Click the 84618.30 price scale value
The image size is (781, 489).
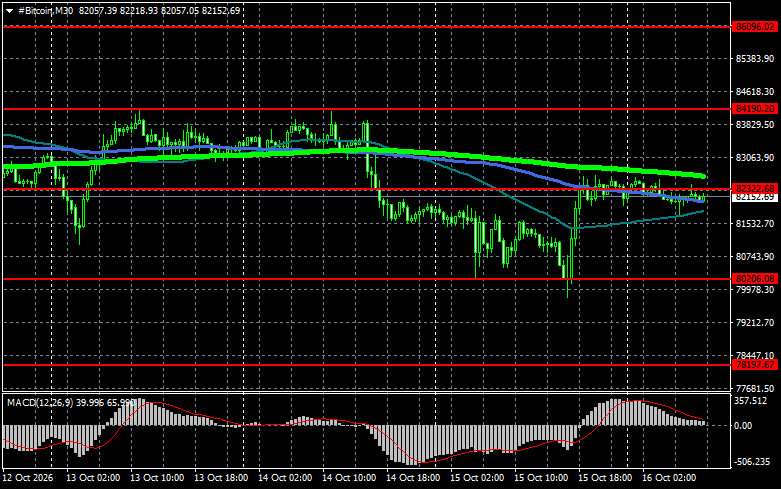pos(755,92)
